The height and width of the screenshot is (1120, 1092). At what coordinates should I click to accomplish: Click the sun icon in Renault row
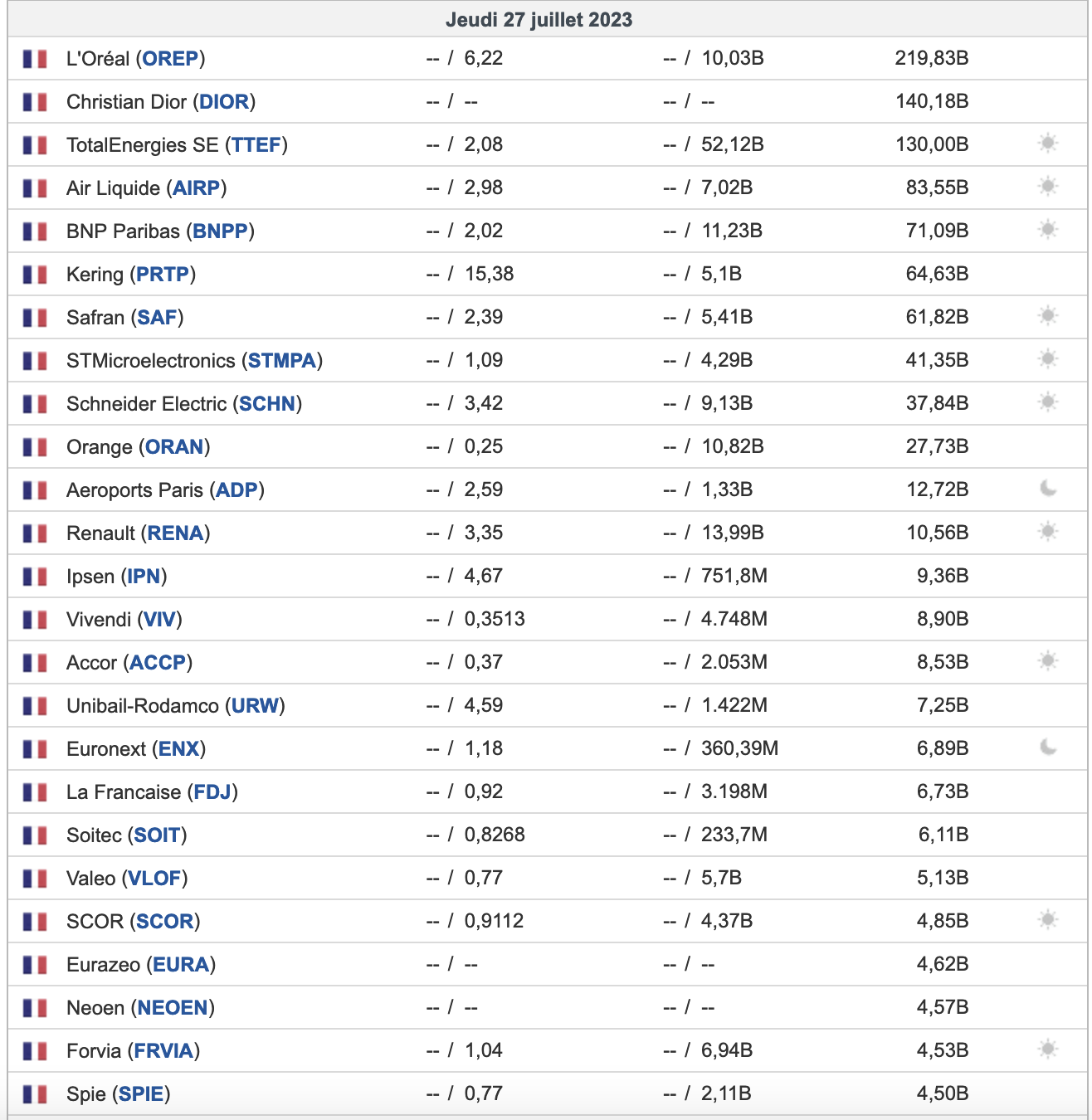pos(1048,532)
